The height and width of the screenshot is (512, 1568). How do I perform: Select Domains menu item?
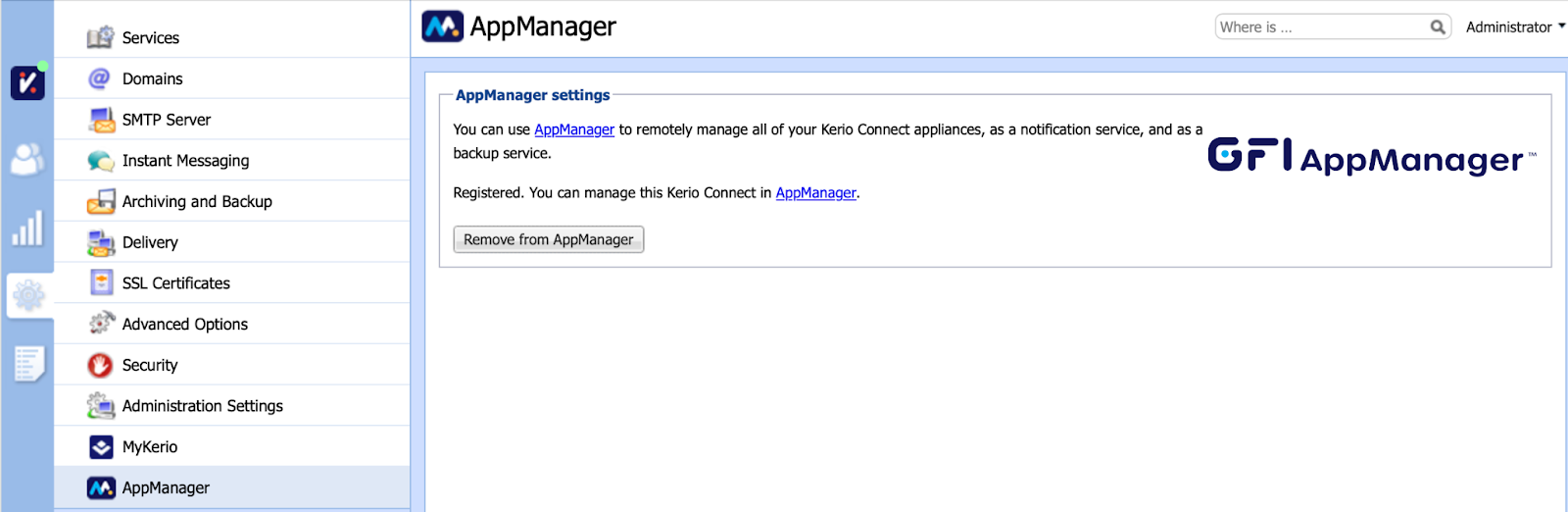click(231, 78)
